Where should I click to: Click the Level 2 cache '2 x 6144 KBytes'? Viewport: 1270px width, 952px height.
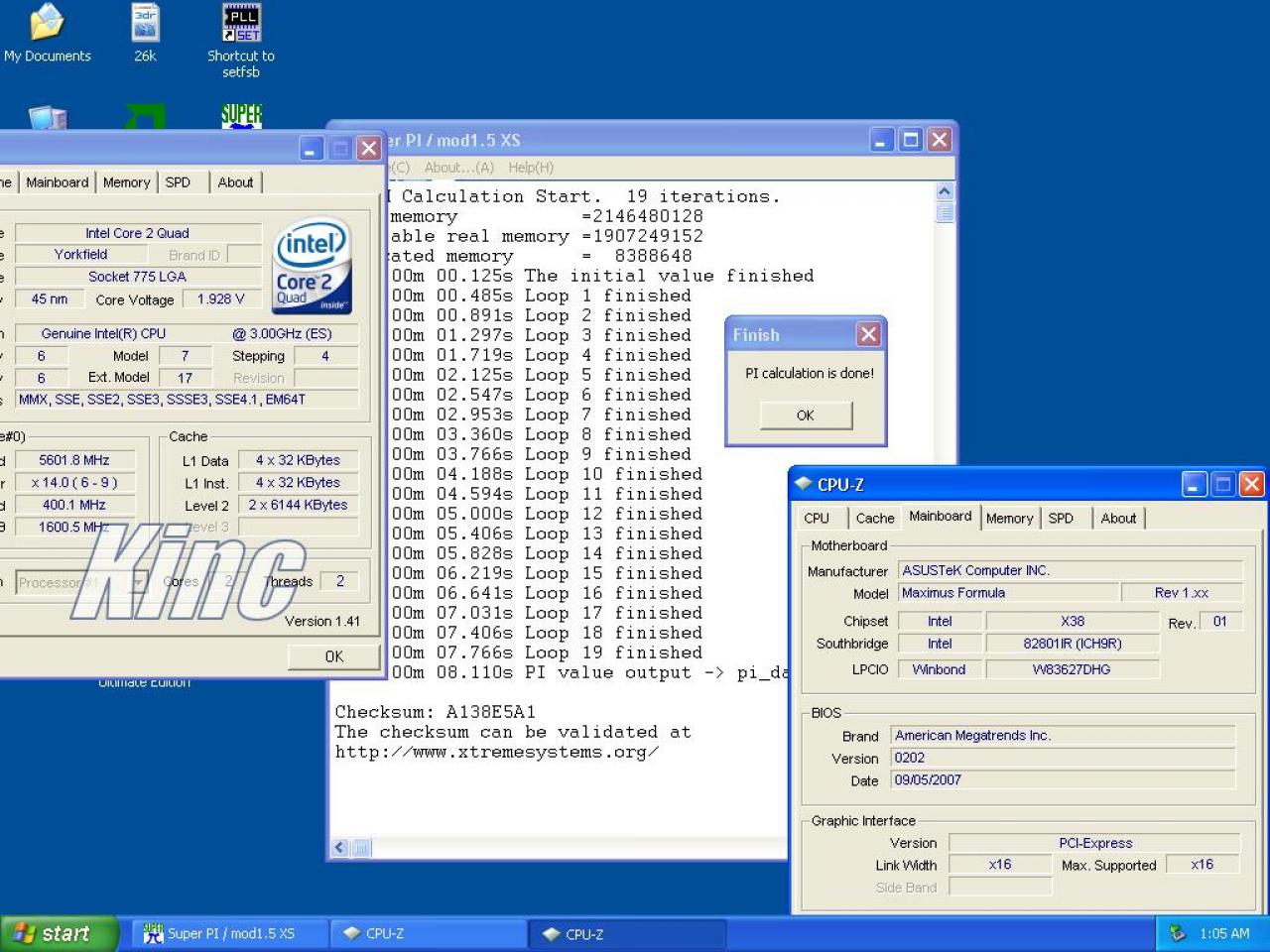[x=298, y=505]
